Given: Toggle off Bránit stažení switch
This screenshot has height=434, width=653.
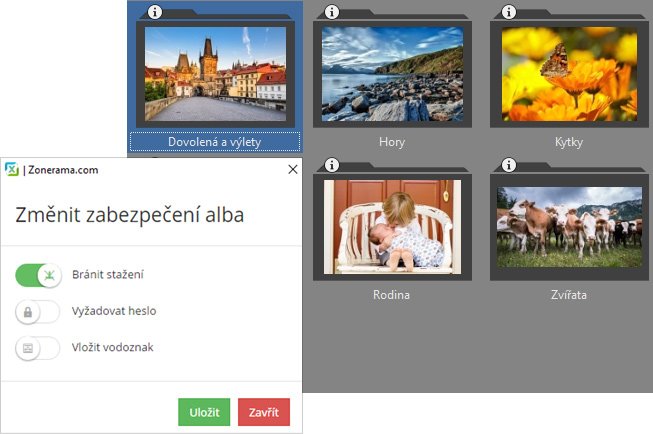Looking at the screenshot, I should point(38,275).
